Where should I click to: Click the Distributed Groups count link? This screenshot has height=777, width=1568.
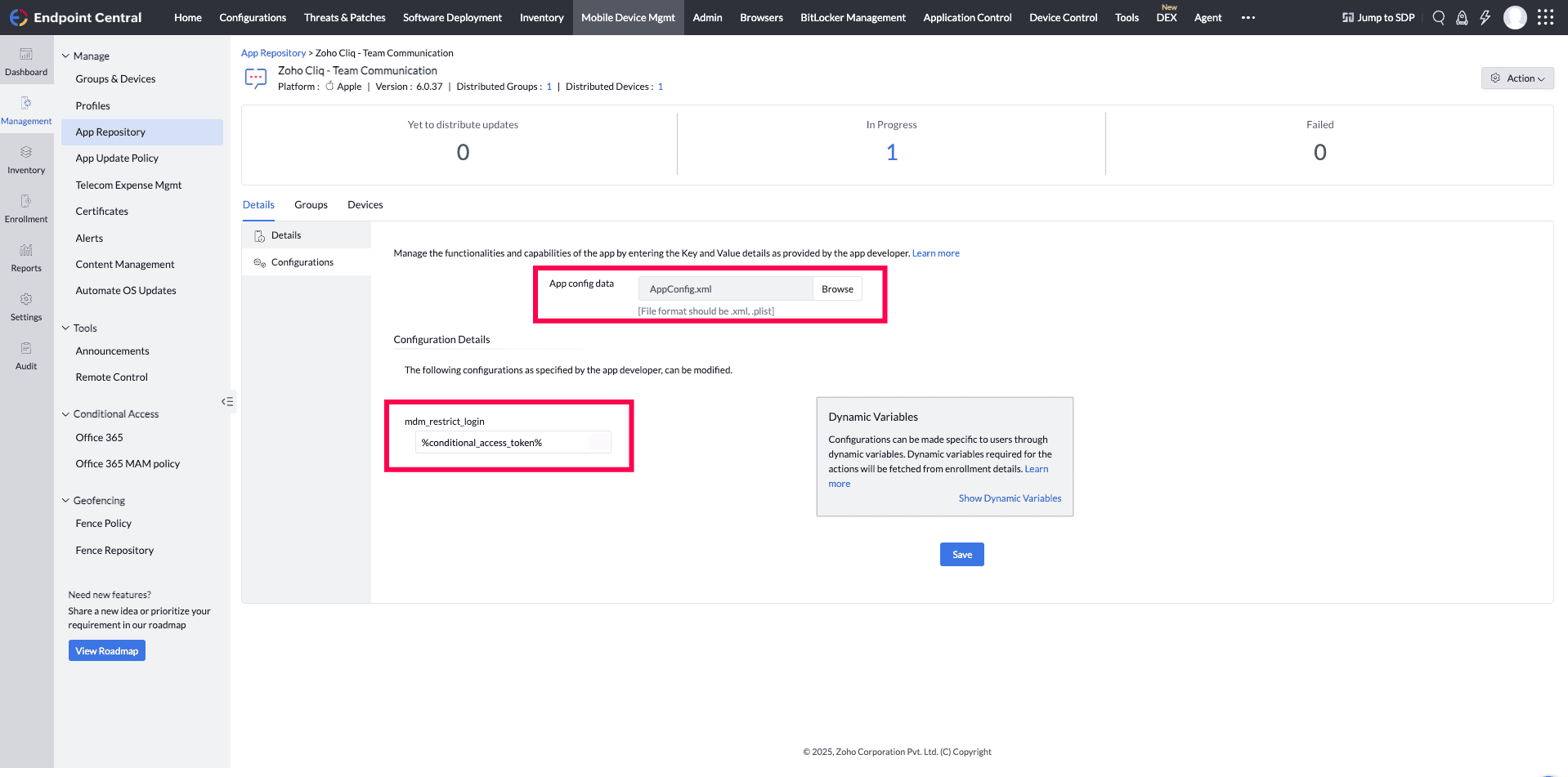(x=549, y=87)
